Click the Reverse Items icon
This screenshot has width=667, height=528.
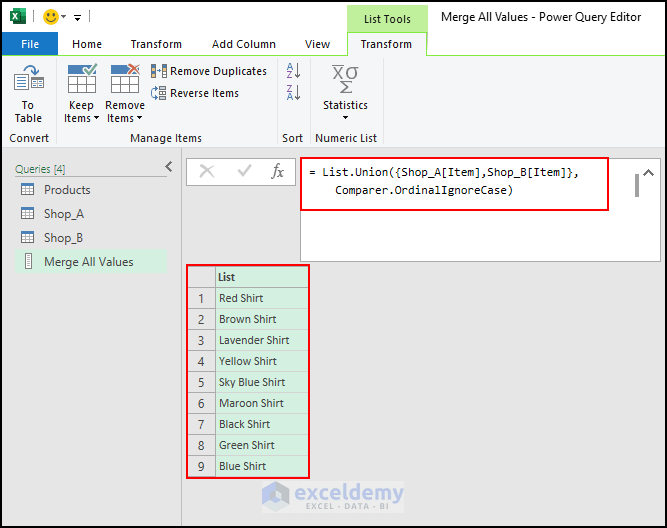click(159, 93)
